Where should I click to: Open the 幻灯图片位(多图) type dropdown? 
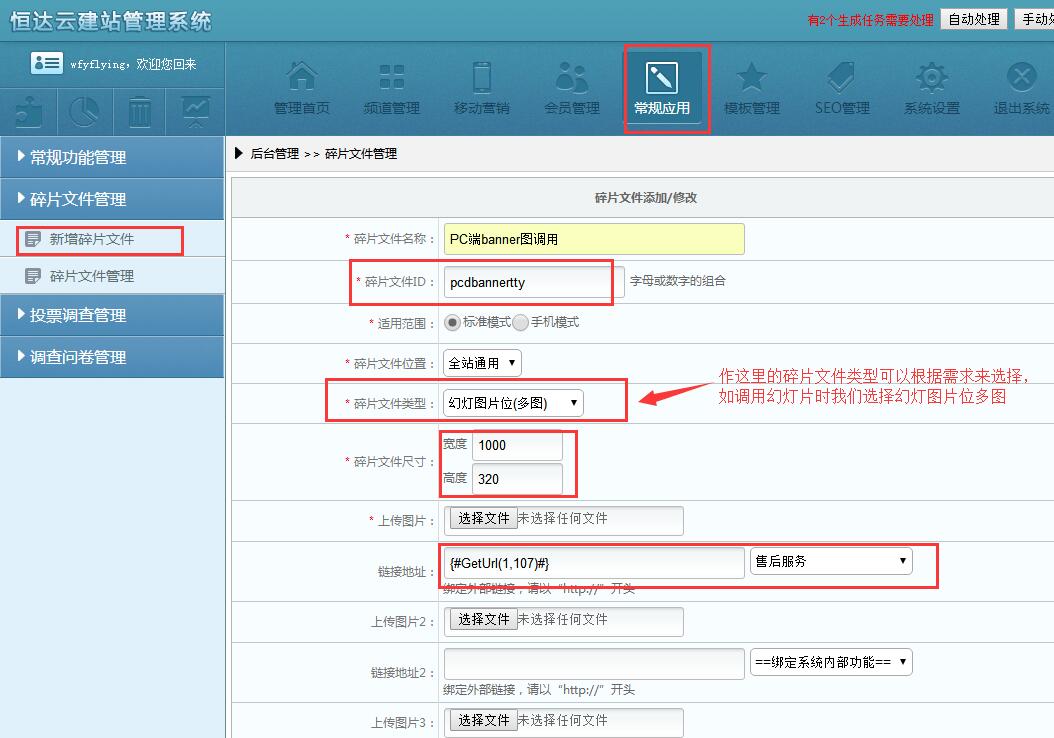click(513, 403)
